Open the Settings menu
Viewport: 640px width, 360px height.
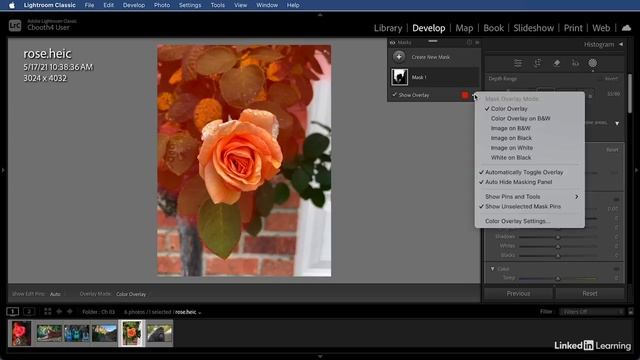tap(190, 5)
